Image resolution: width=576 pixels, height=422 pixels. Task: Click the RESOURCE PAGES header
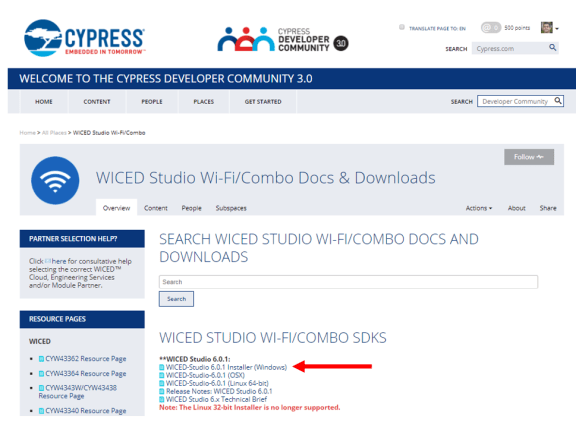(x=82, y=319)
